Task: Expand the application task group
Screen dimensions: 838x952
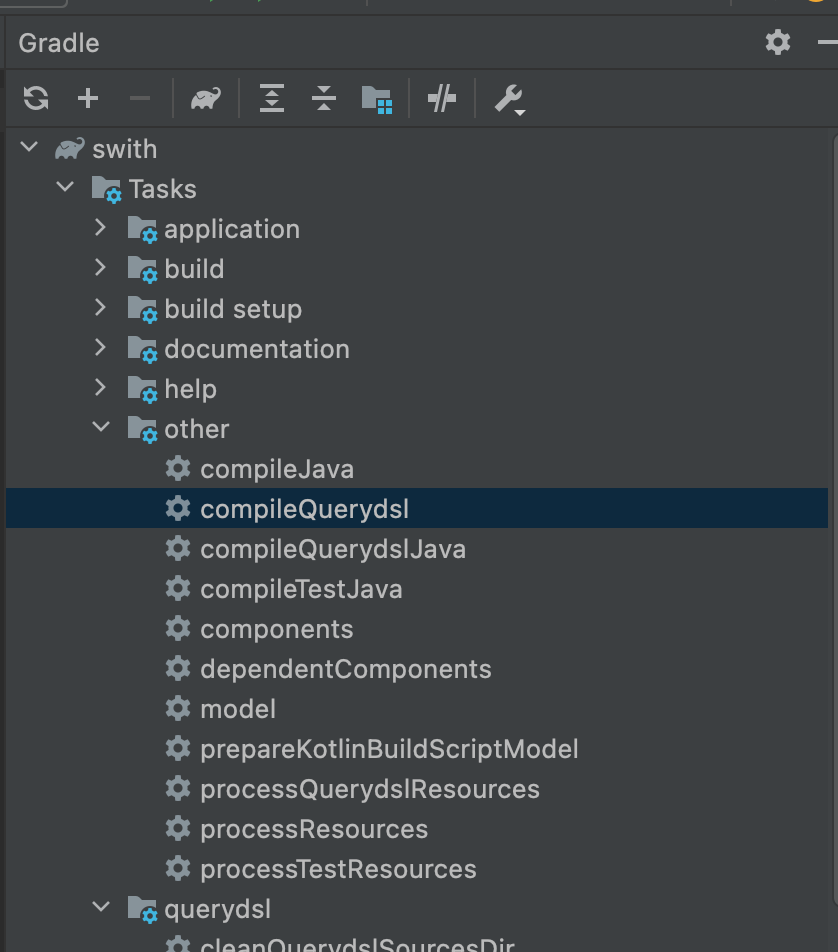Action: 101,228
